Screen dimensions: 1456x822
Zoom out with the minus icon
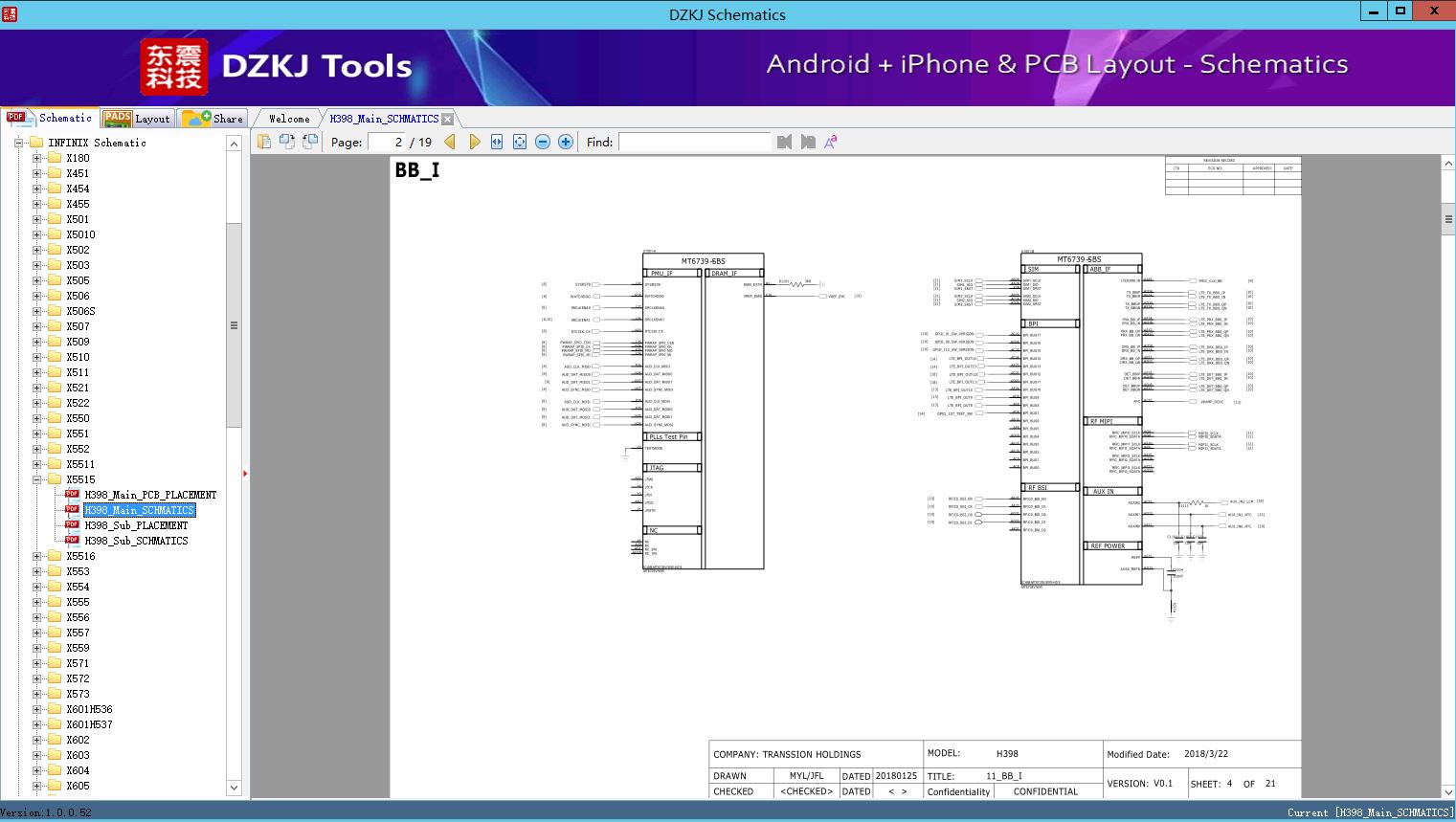tap(543, 142)
